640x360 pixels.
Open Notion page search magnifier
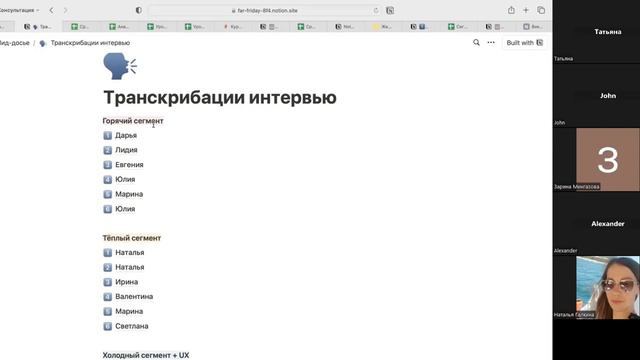(476, 42)
